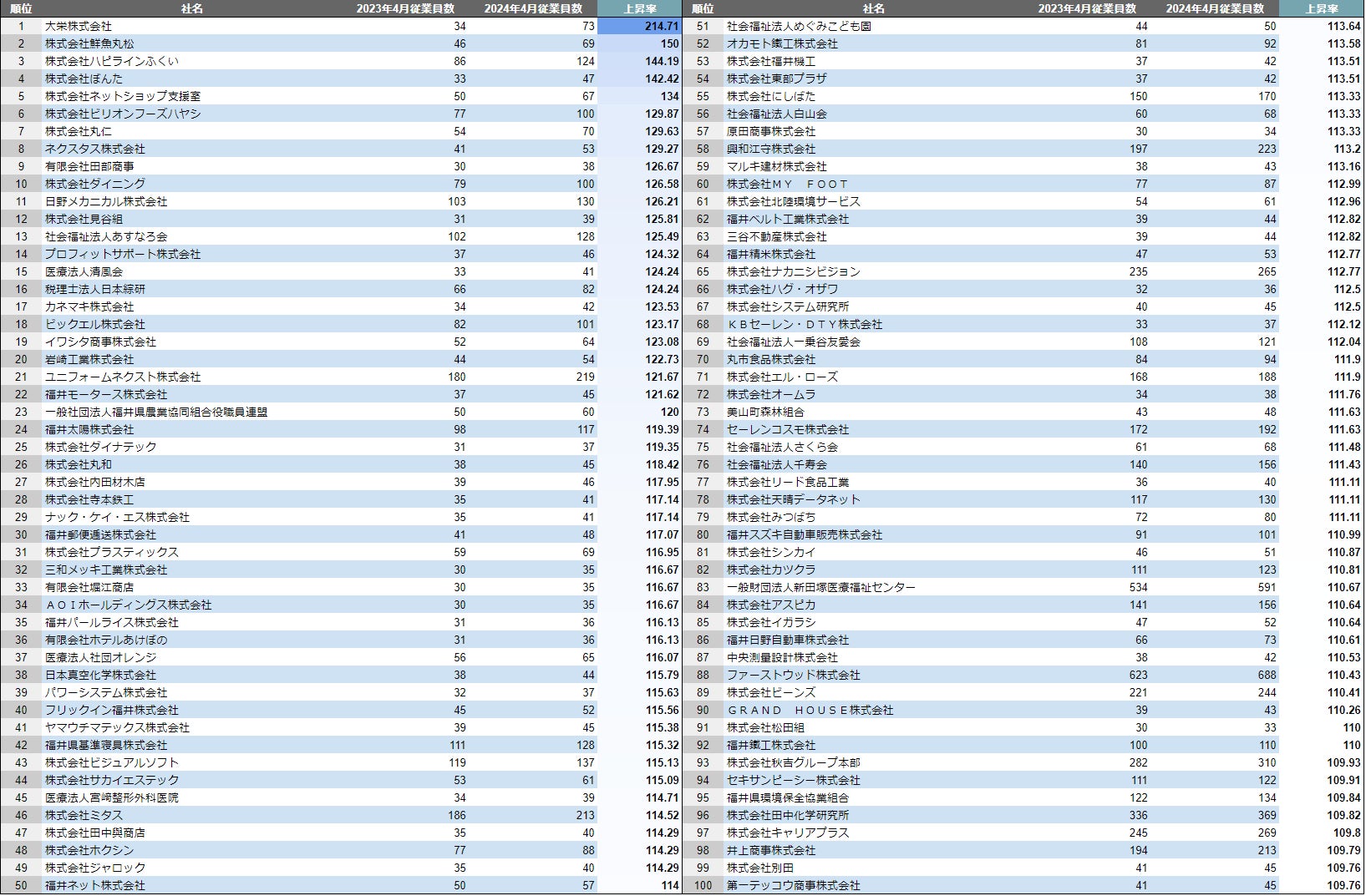Click the 福井太陽株式会社 name
Screen dimensions: 1366x896
coord(89,429)
